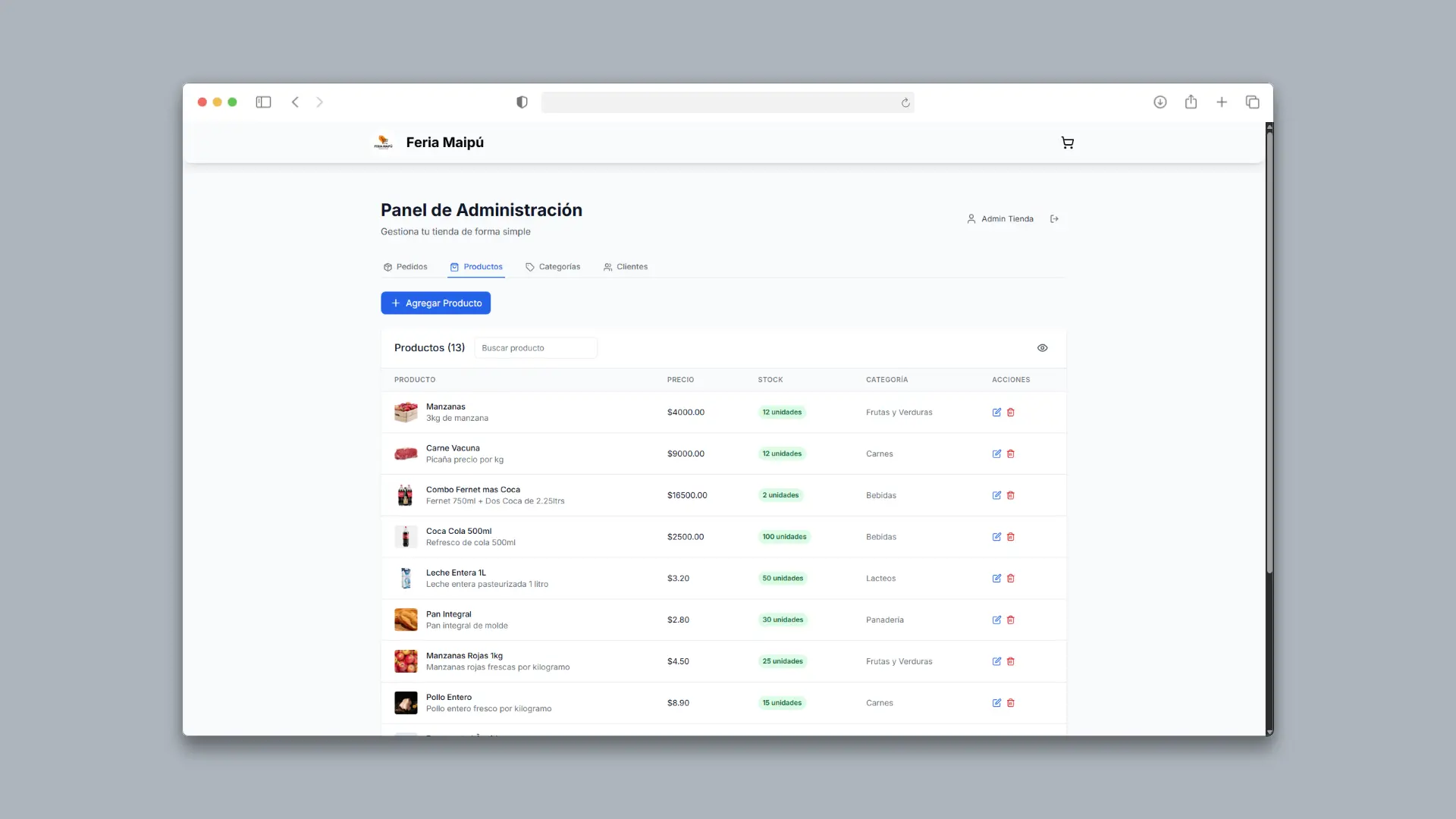Screen dimensions: 1456x819
Task: Edit the Carne Vacuna product
Action: 996,454
